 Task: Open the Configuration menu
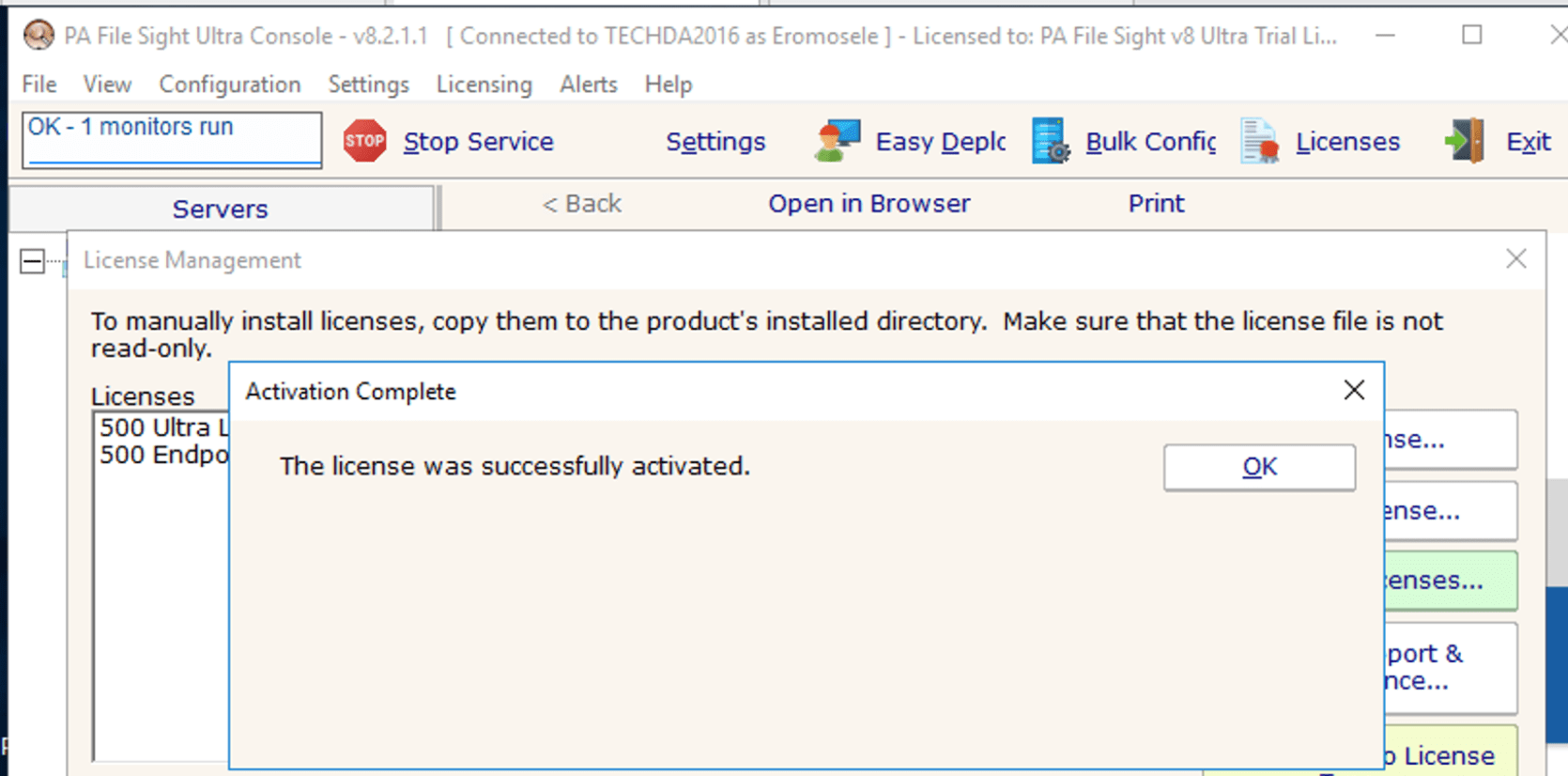[230, 85]
